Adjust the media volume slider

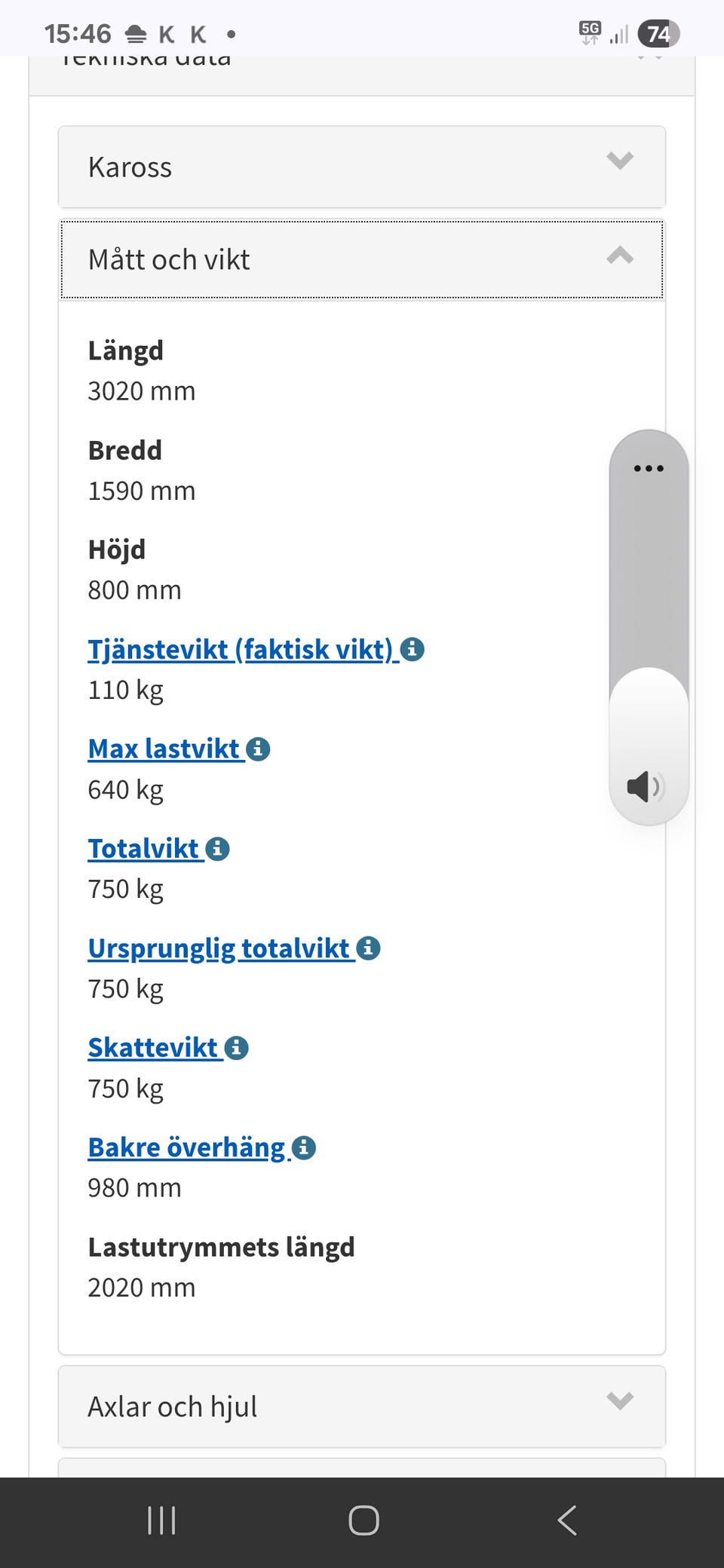[x=649, y=626]
